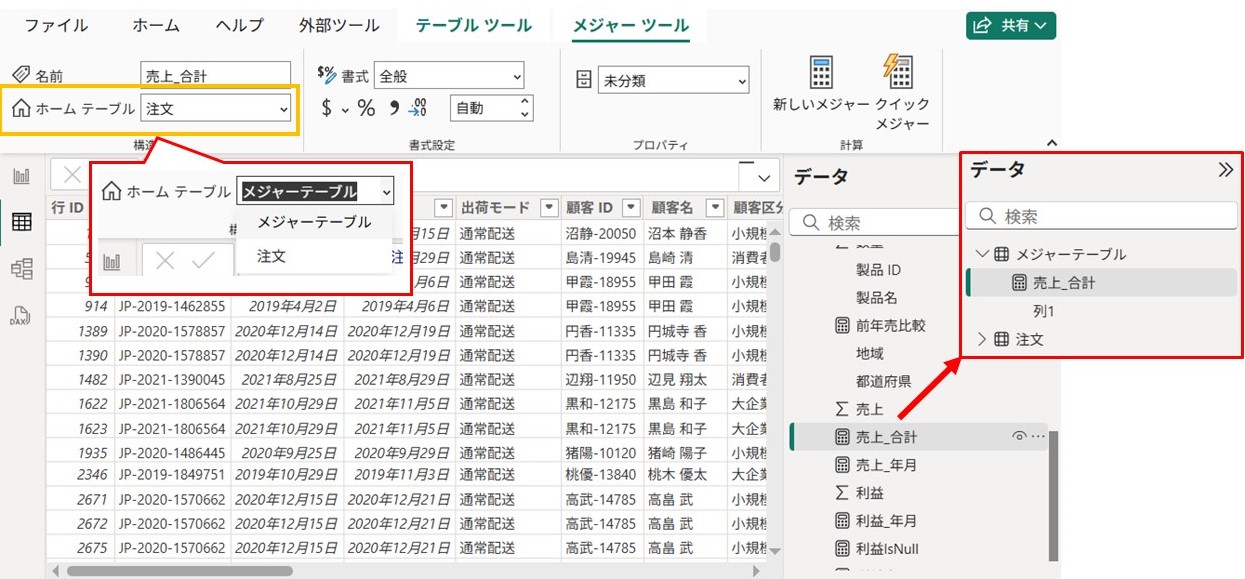Click the 検索 box in the right データ inset

[1101, 216]
